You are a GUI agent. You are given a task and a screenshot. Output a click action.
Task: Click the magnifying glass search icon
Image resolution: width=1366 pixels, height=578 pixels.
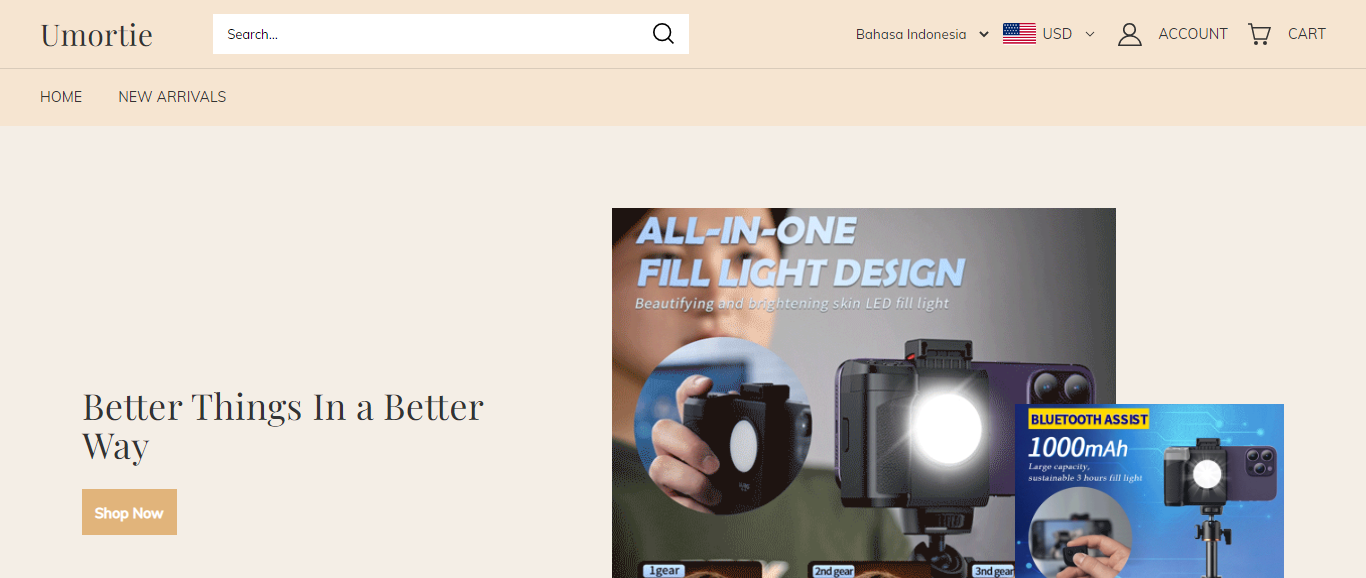click(663, 34)
